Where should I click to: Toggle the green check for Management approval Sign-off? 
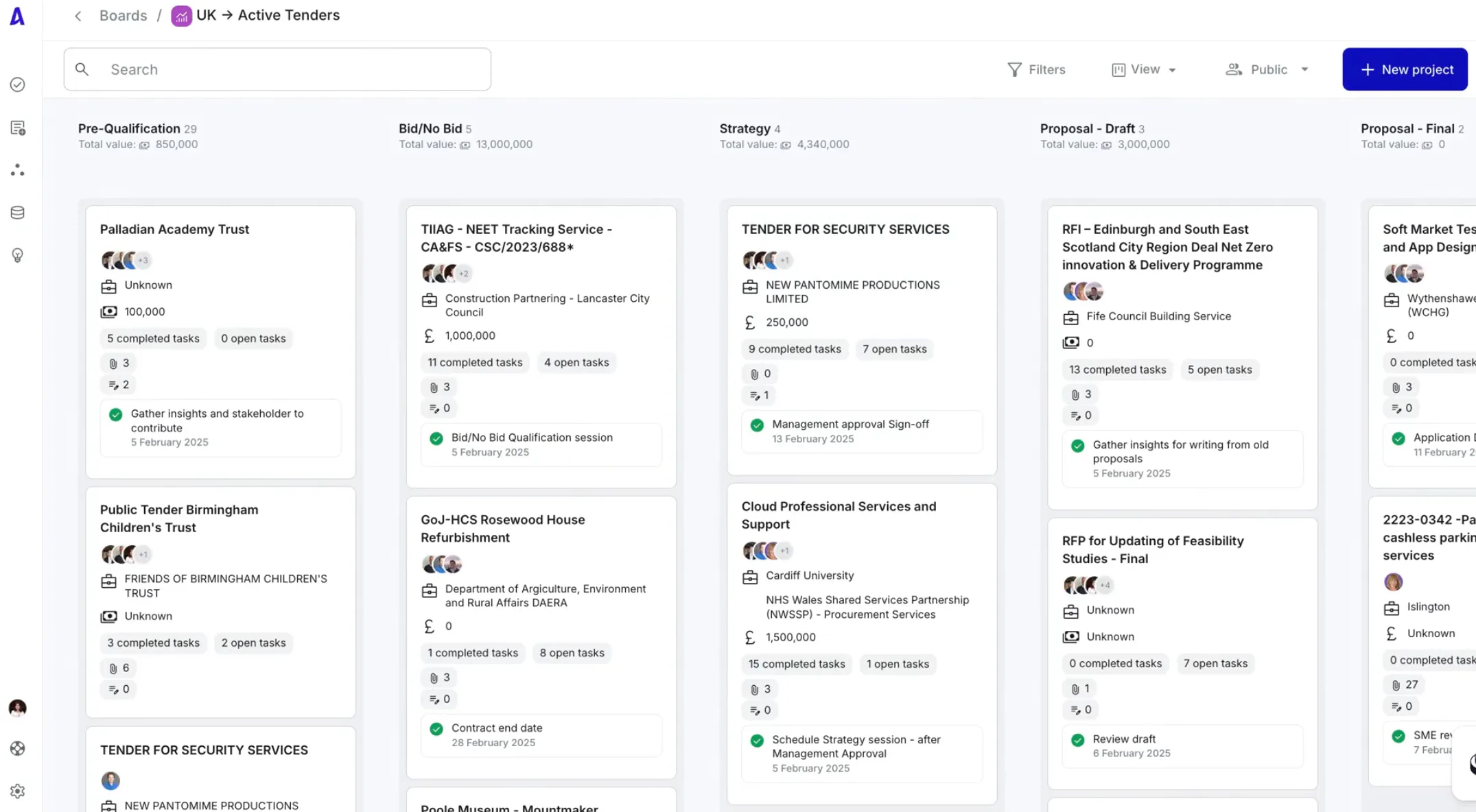757,425
